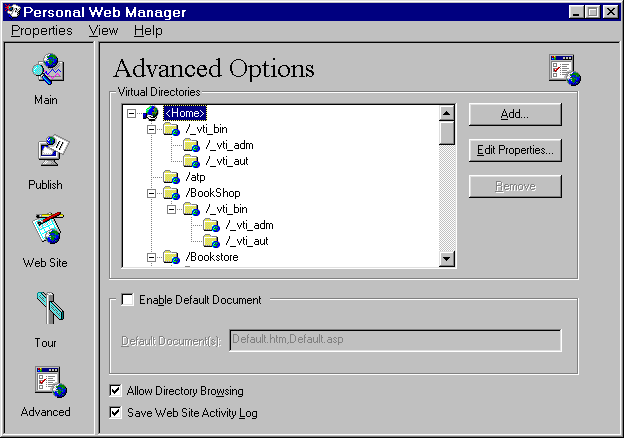Click the directory tree scrollbar thumb

pyautogui.click(x=447, y=133)
